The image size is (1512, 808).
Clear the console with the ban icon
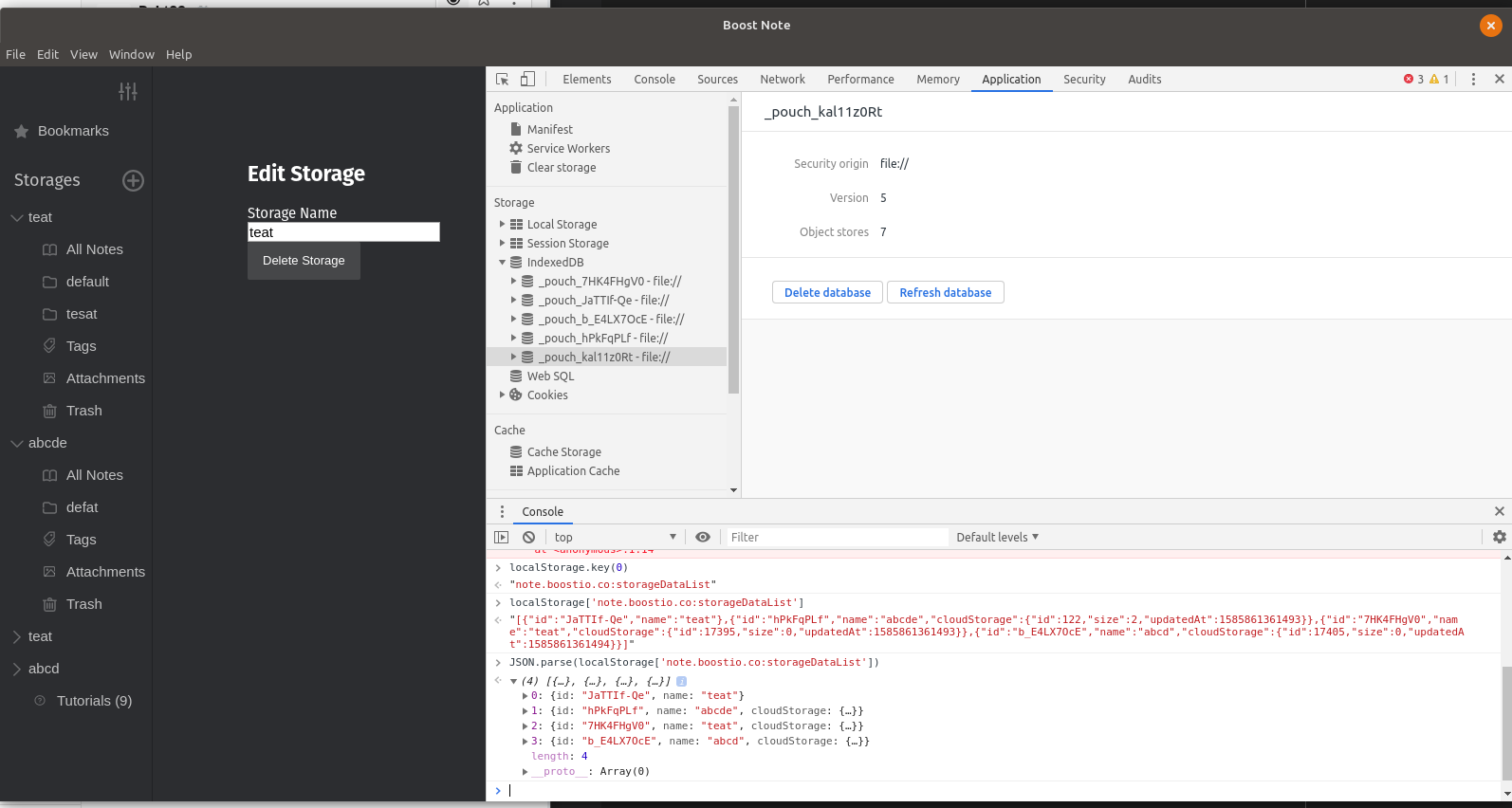tap(528, 537)
